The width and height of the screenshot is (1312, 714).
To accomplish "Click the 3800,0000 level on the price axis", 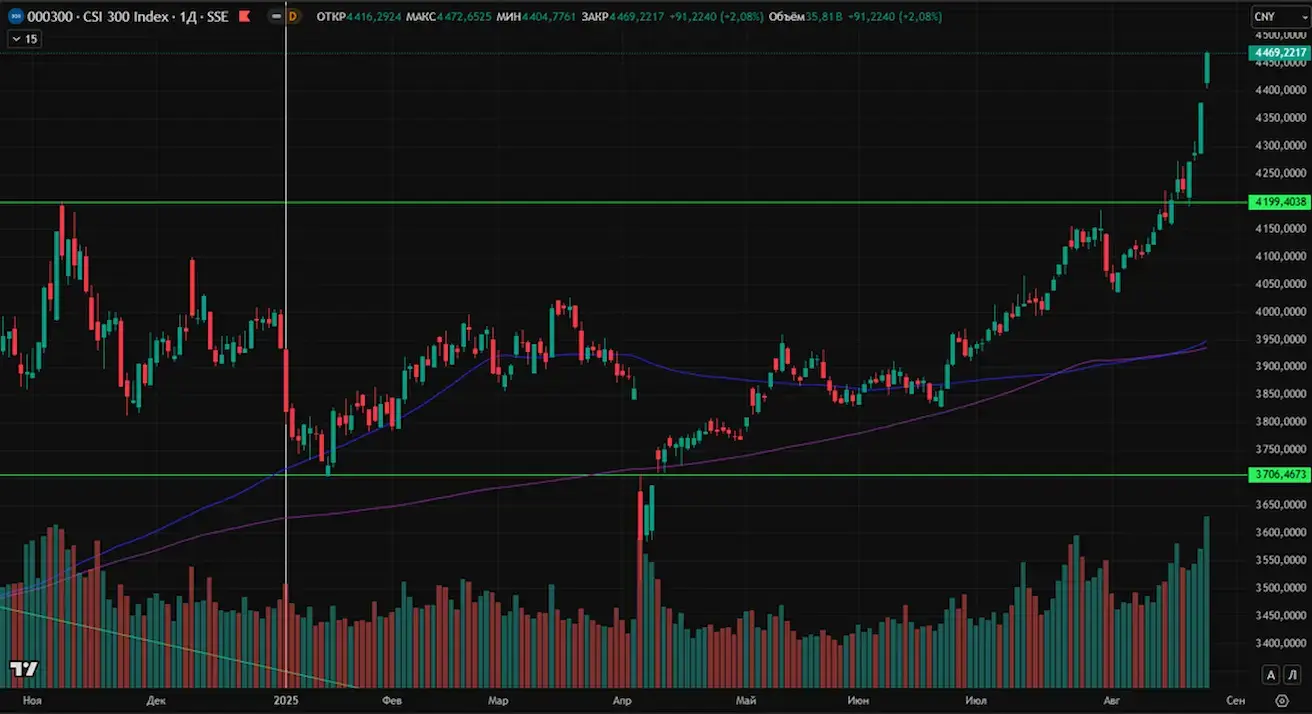I will 1279,421.
